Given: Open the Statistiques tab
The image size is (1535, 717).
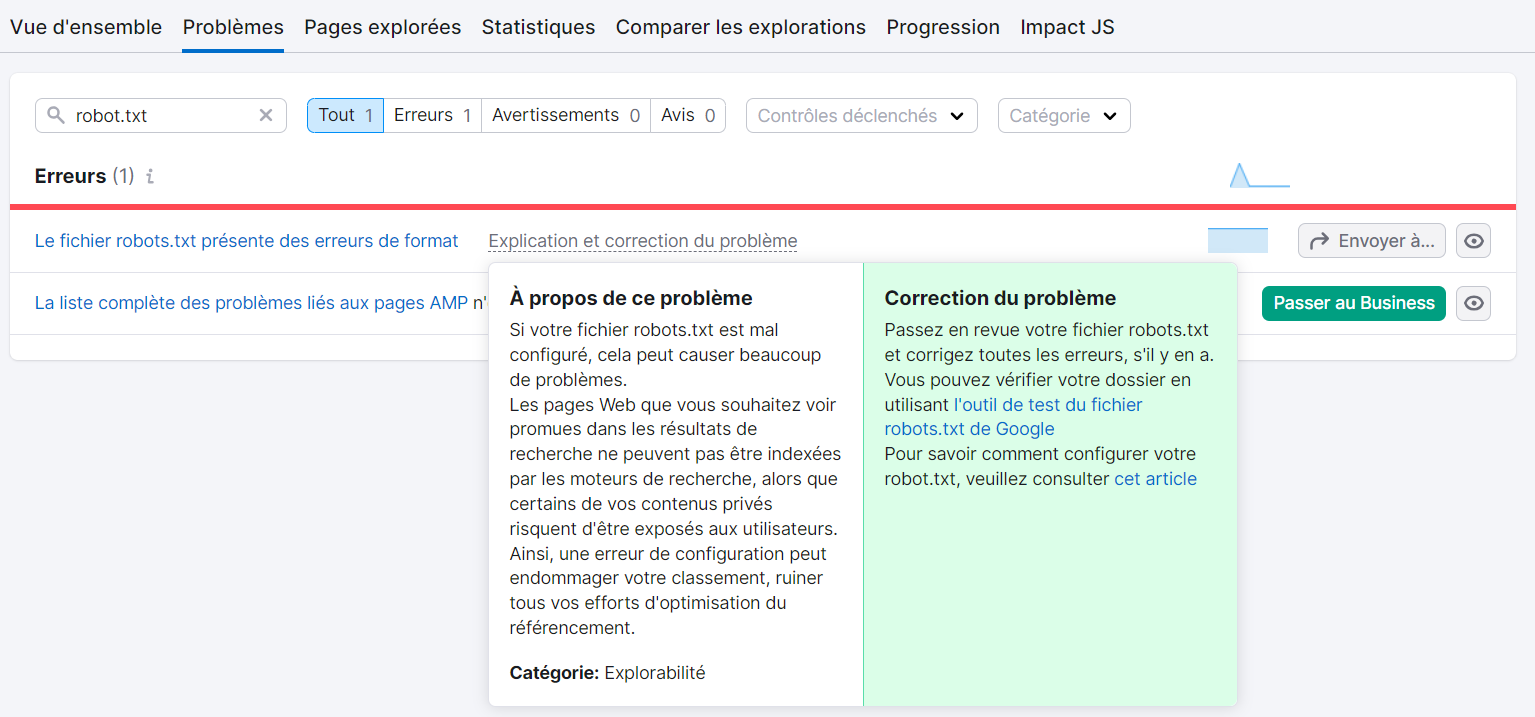Looking at the screenshot, I should (x=538, y=27).
